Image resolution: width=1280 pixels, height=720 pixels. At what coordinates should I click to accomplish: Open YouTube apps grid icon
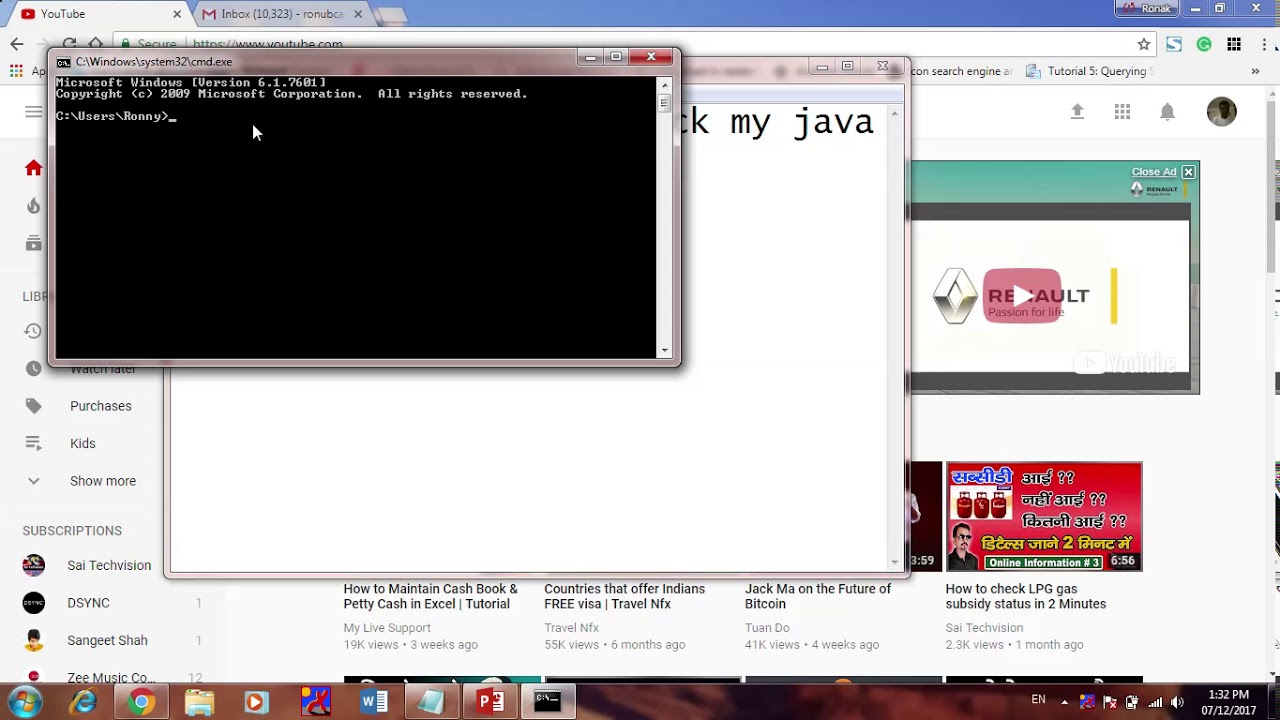click(x=1122, y=112)
